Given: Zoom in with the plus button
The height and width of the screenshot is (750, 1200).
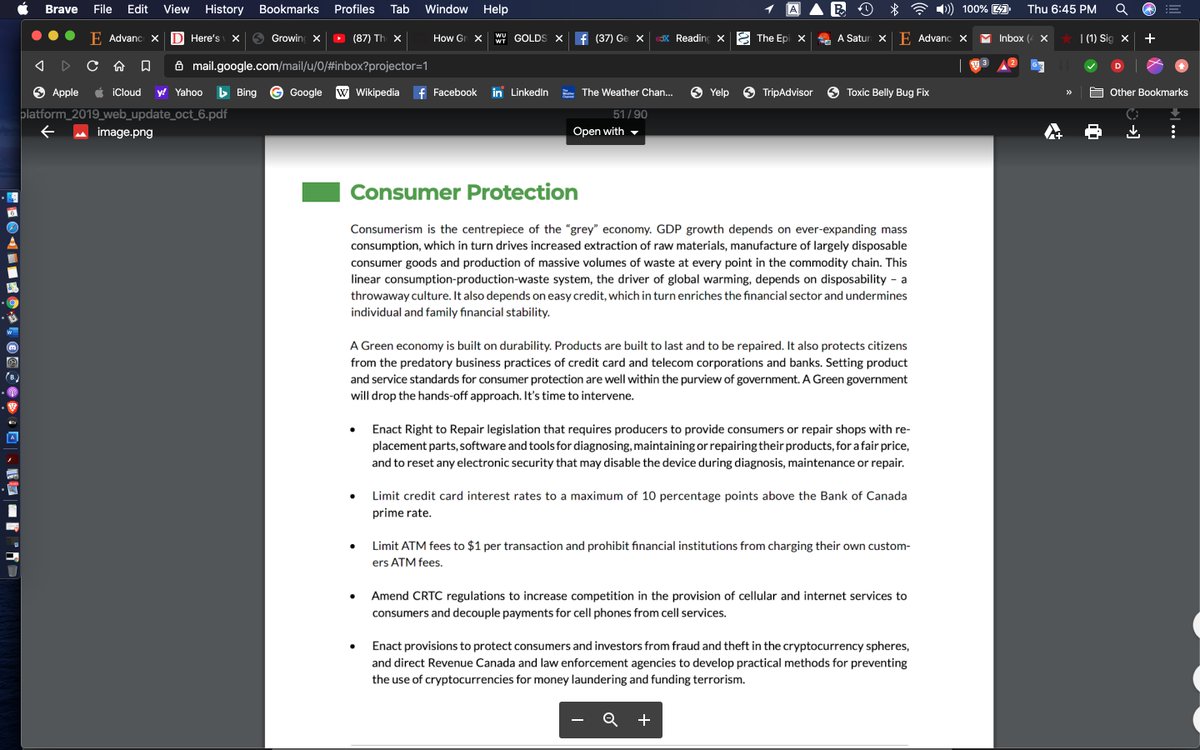Looking at the screenshot, I should pos(644,719).
